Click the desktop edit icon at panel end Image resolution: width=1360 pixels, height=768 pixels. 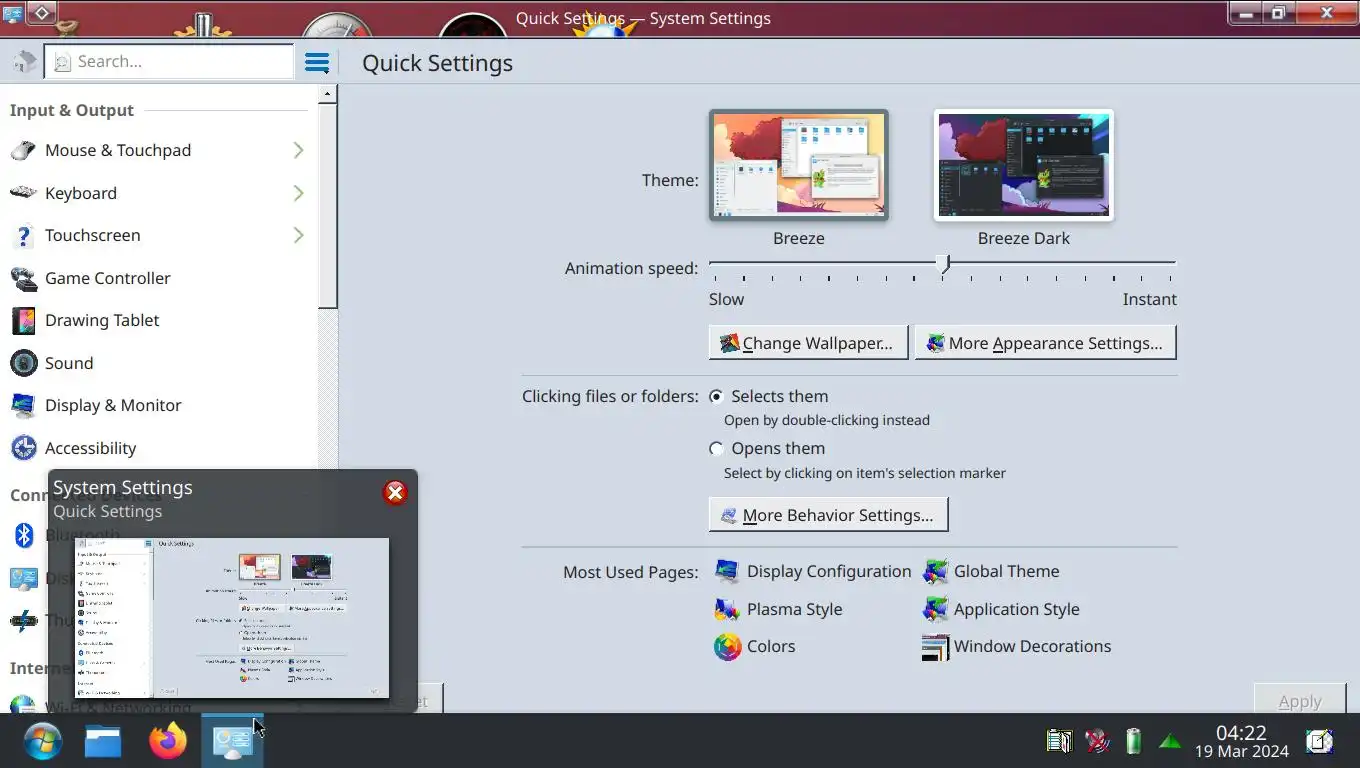click(1320, 741)
